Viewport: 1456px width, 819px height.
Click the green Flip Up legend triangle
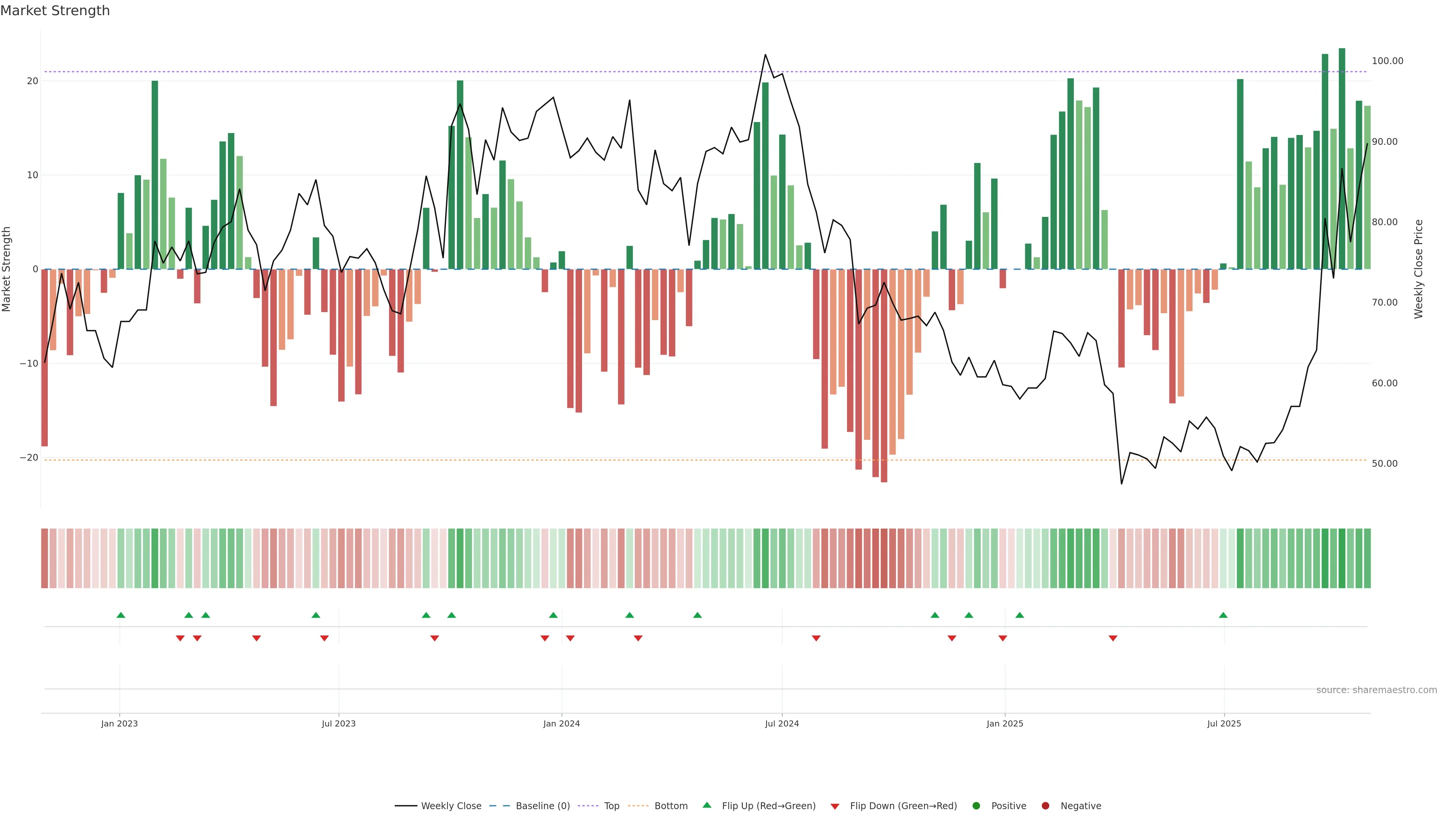point(706,805)
